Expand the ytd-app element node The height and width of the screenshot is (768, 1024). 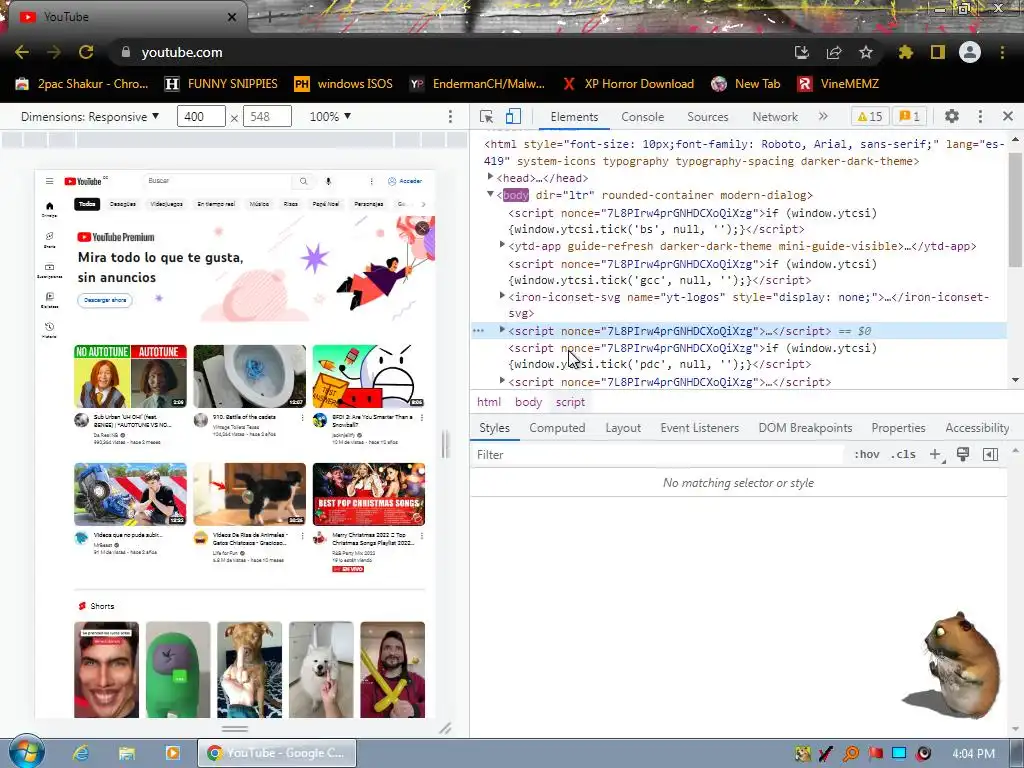(502, 245)
